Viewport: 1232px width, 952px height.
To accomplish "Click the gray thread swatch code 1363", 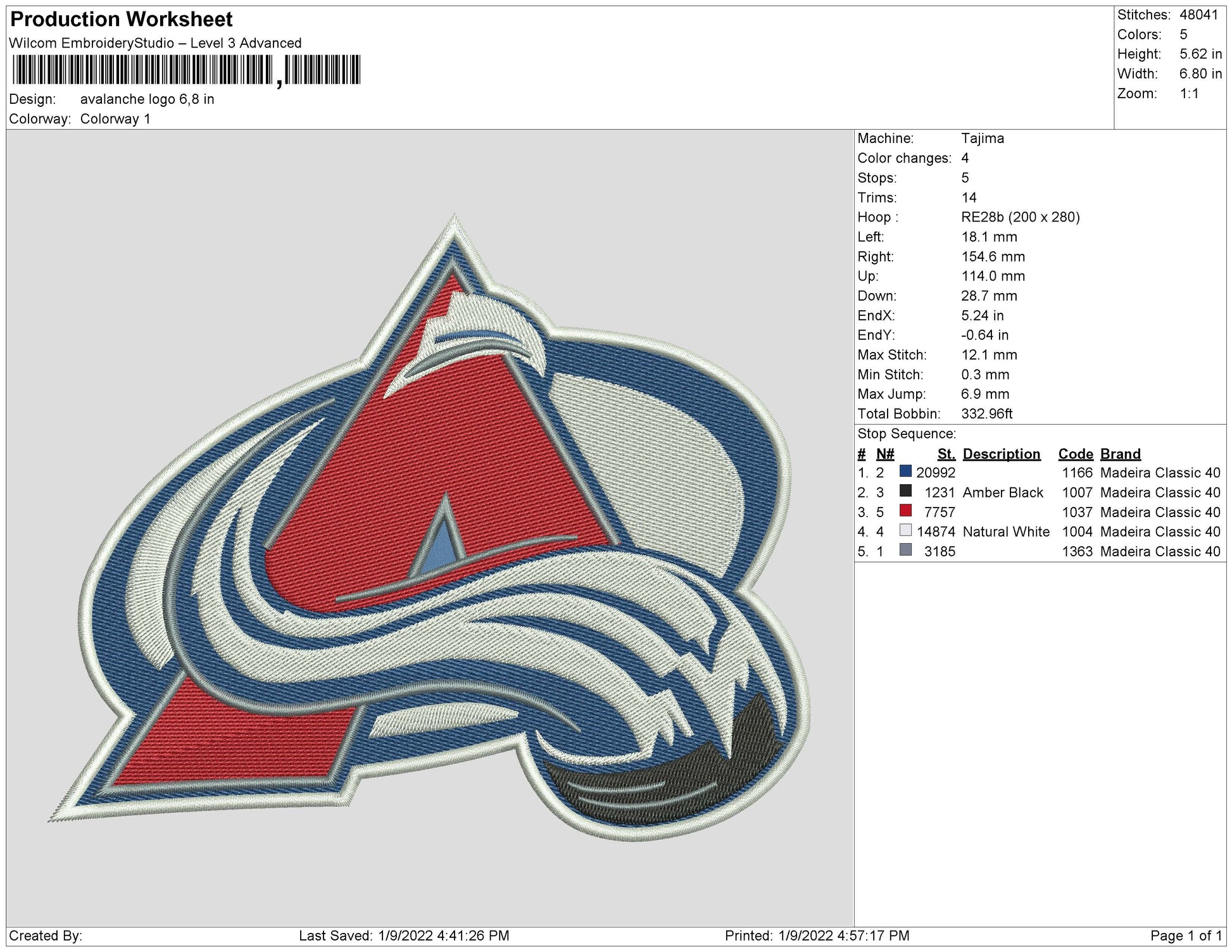I will point(905,550).
